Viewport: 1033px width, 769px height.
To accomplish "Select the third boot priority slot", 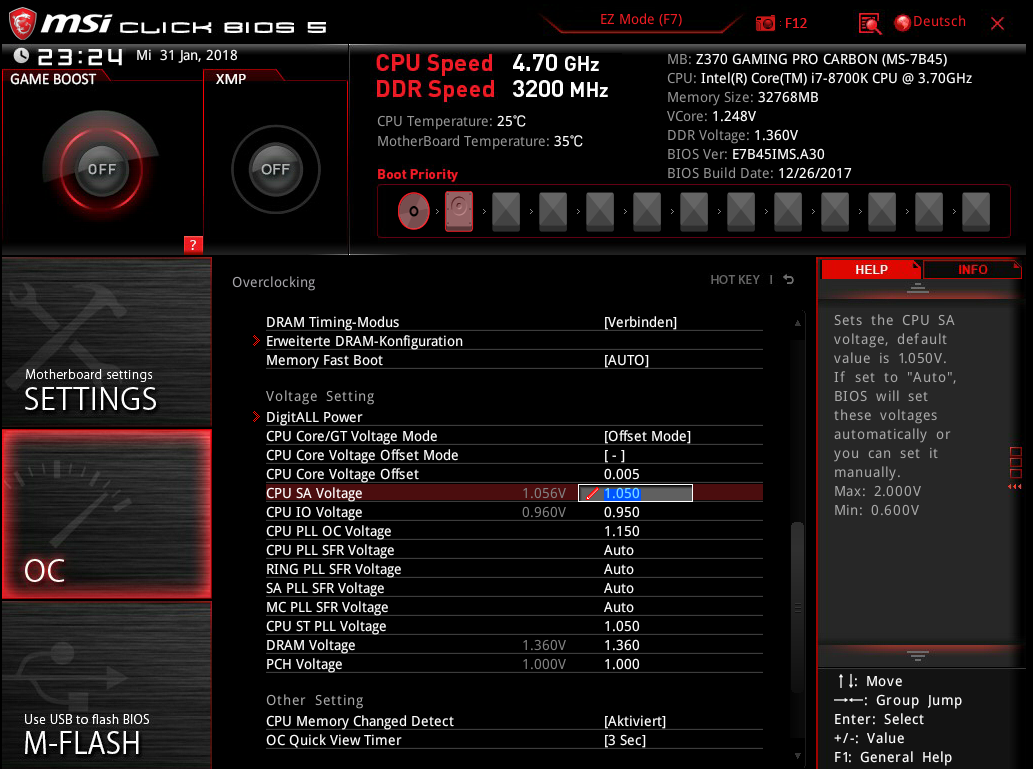I will pos(506,211).
